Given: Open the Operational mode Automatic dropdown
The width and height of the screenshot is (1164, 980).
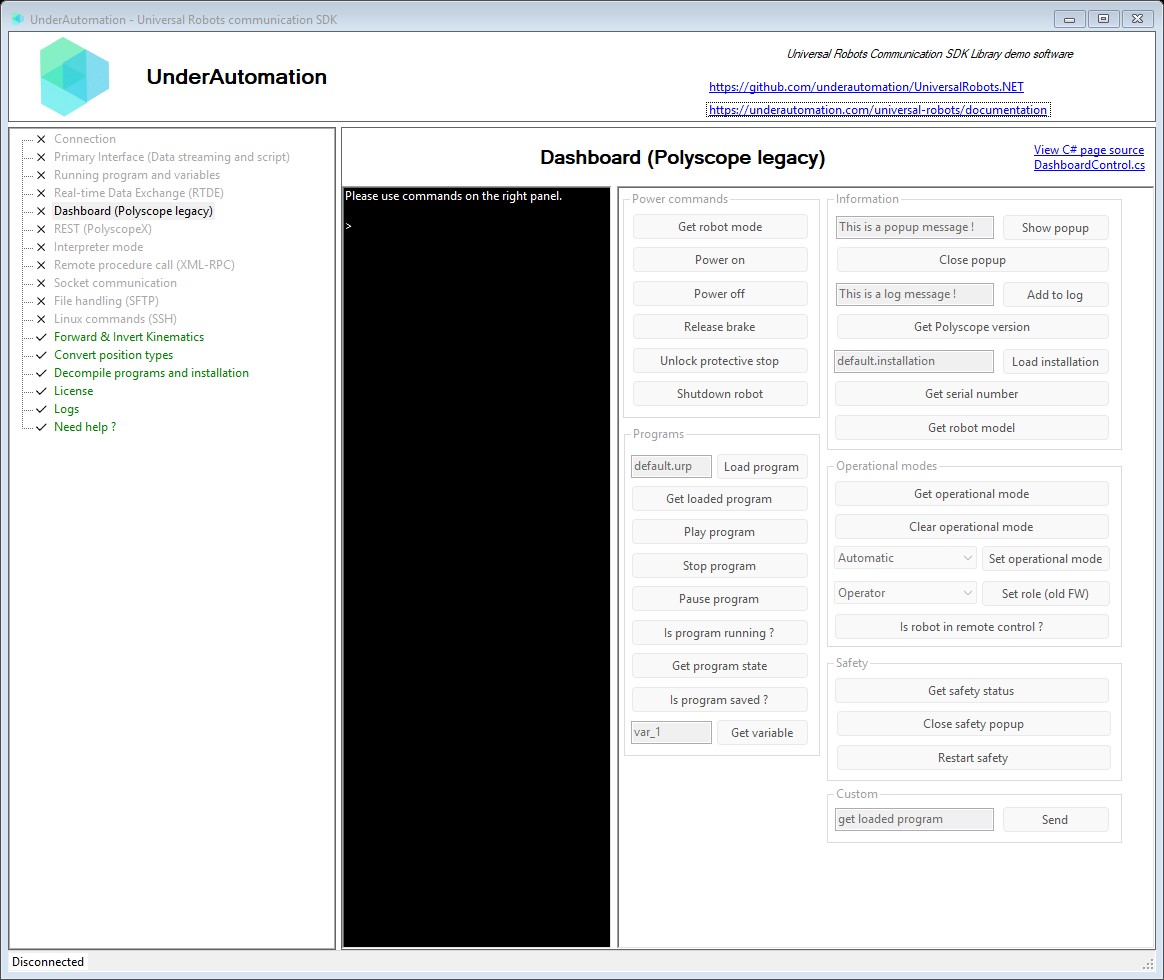Looking at the screenshot, I should coord(904,558).
